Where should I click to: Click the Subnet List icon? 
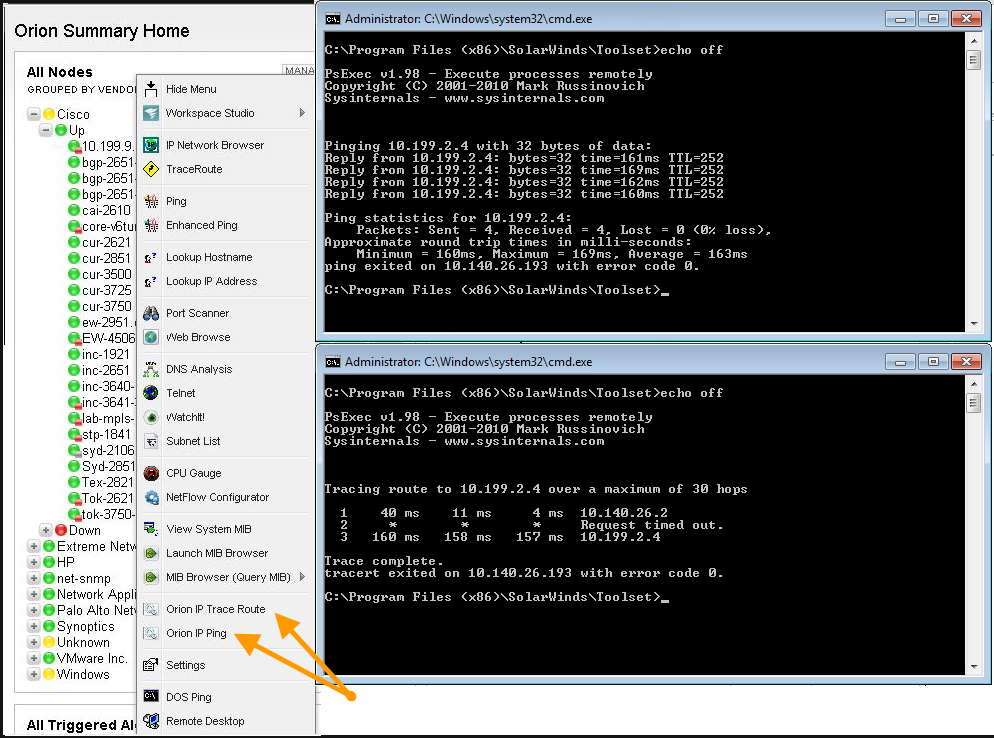[x=151, y=441]
